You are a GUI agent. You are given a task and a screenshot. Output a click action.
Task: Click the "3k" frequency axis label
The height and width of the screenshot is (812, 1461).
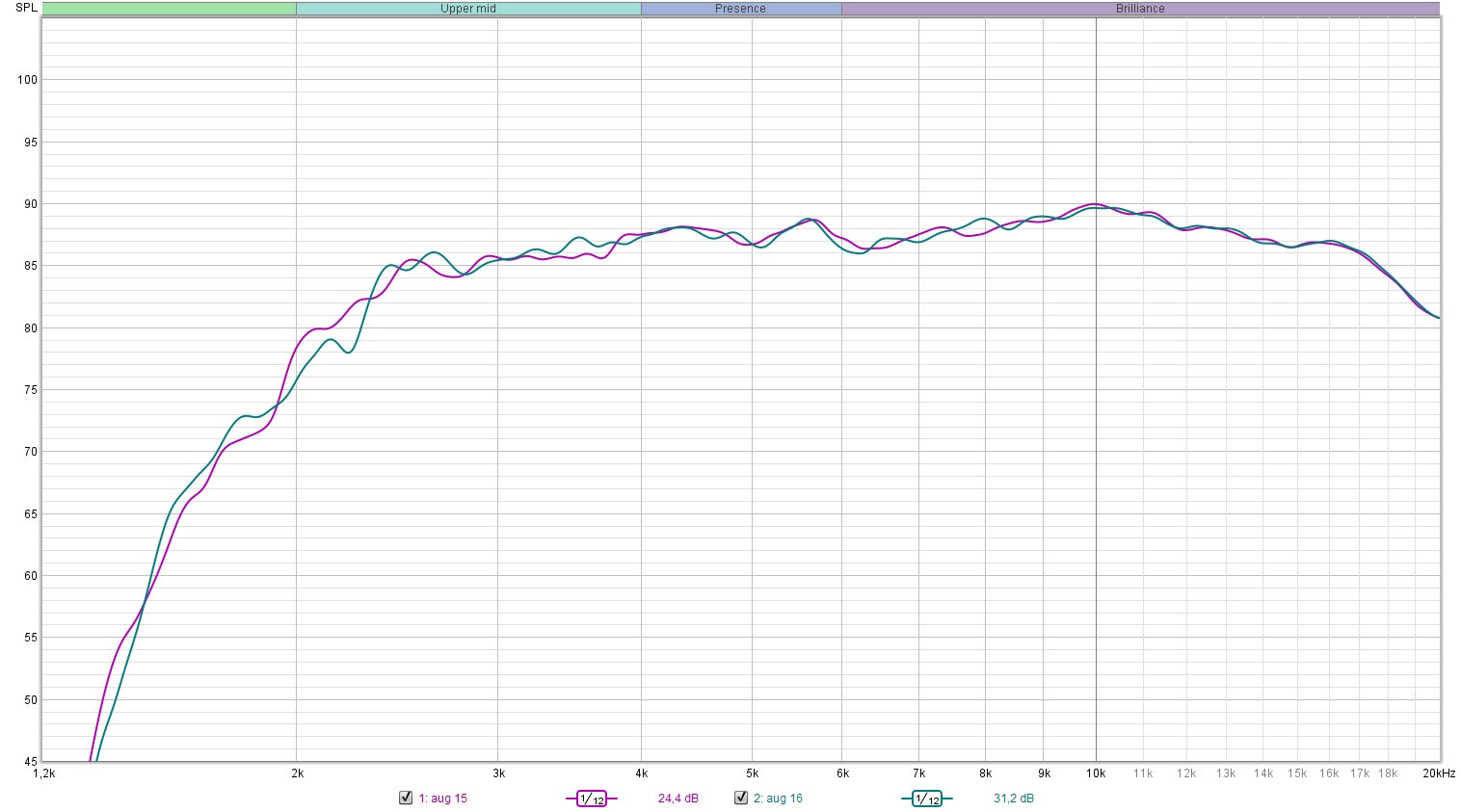pyautogui.click(x=498, y=773)
